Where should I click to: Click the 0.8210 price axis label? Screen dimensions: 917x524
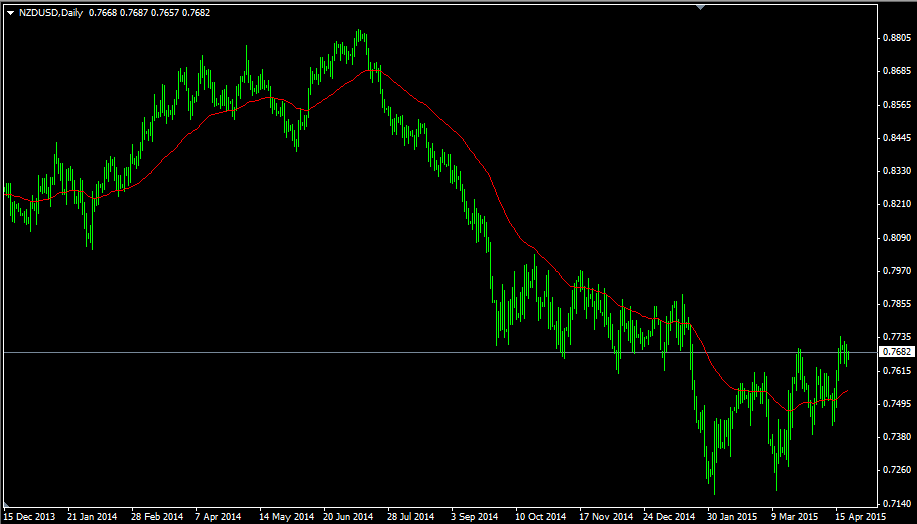(x=897, y=204)
